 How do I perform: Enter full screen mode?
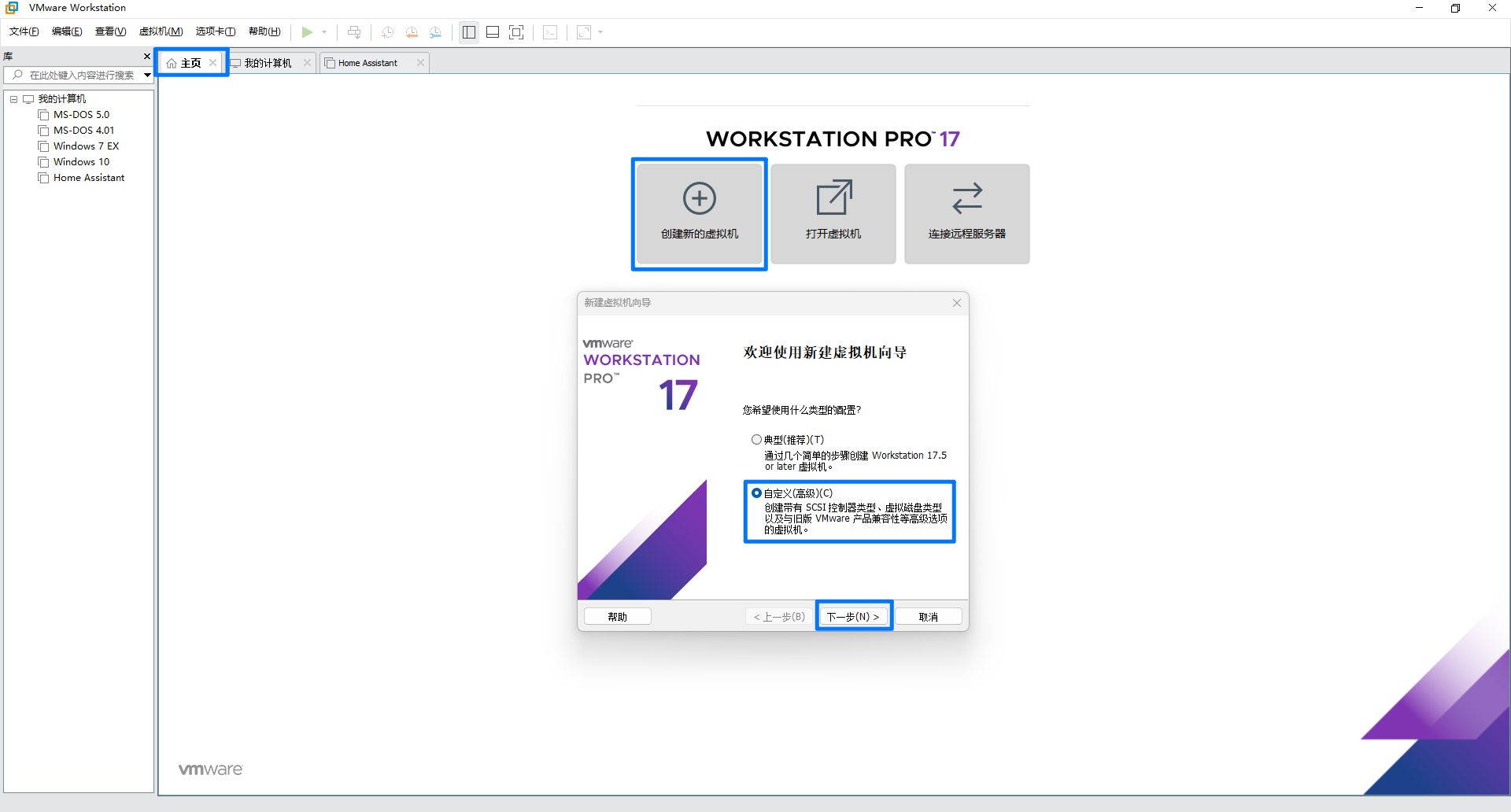click(x=517, y=32)
